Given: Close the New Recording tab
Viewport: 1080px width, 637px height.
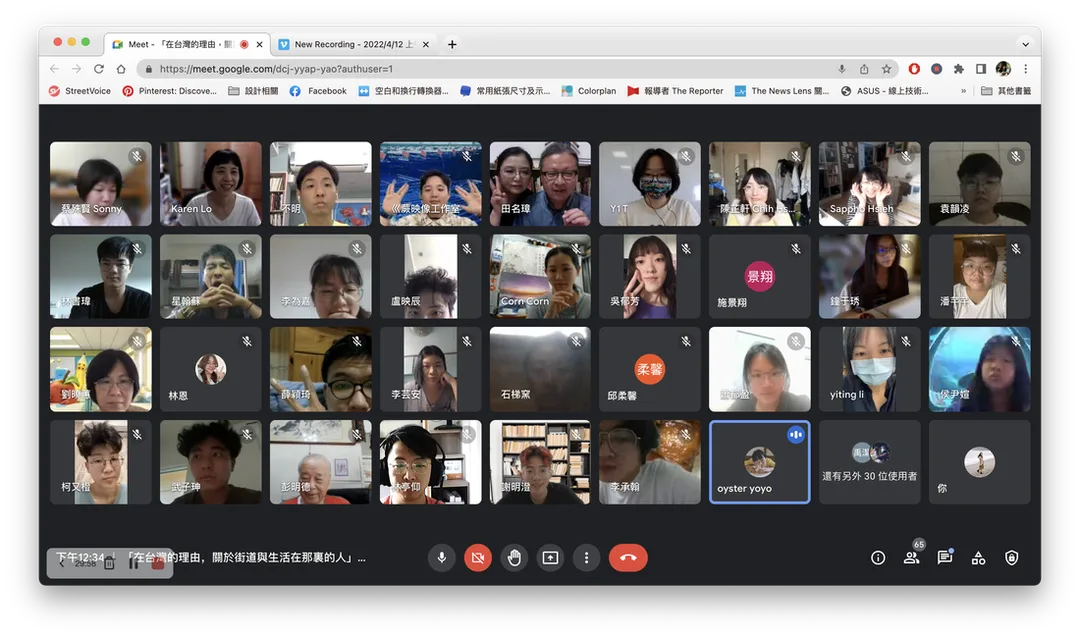Looking at the screenshot, I should click(426, 44).
